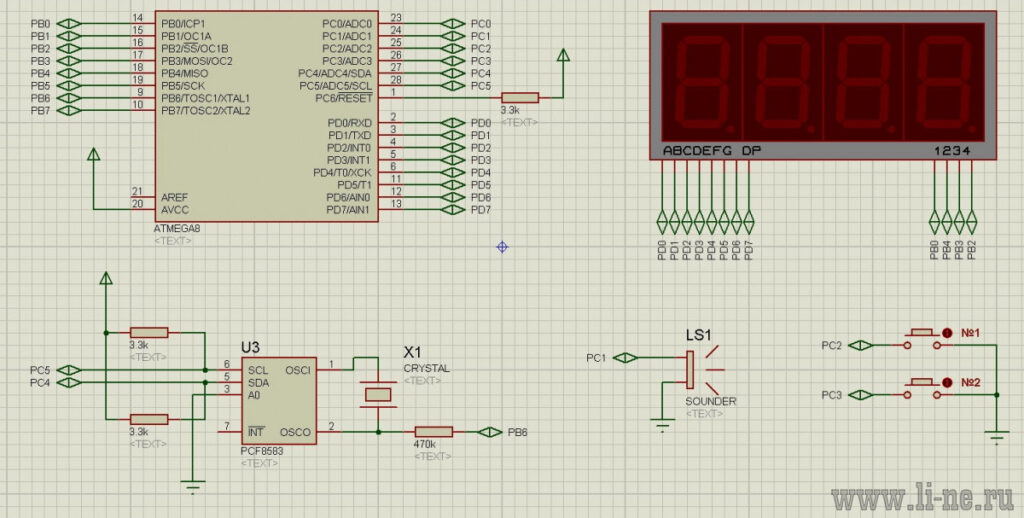1024x518 pixels.
Task: Select the ATMEGA8 microcontroller body
Action: [266, 116]
